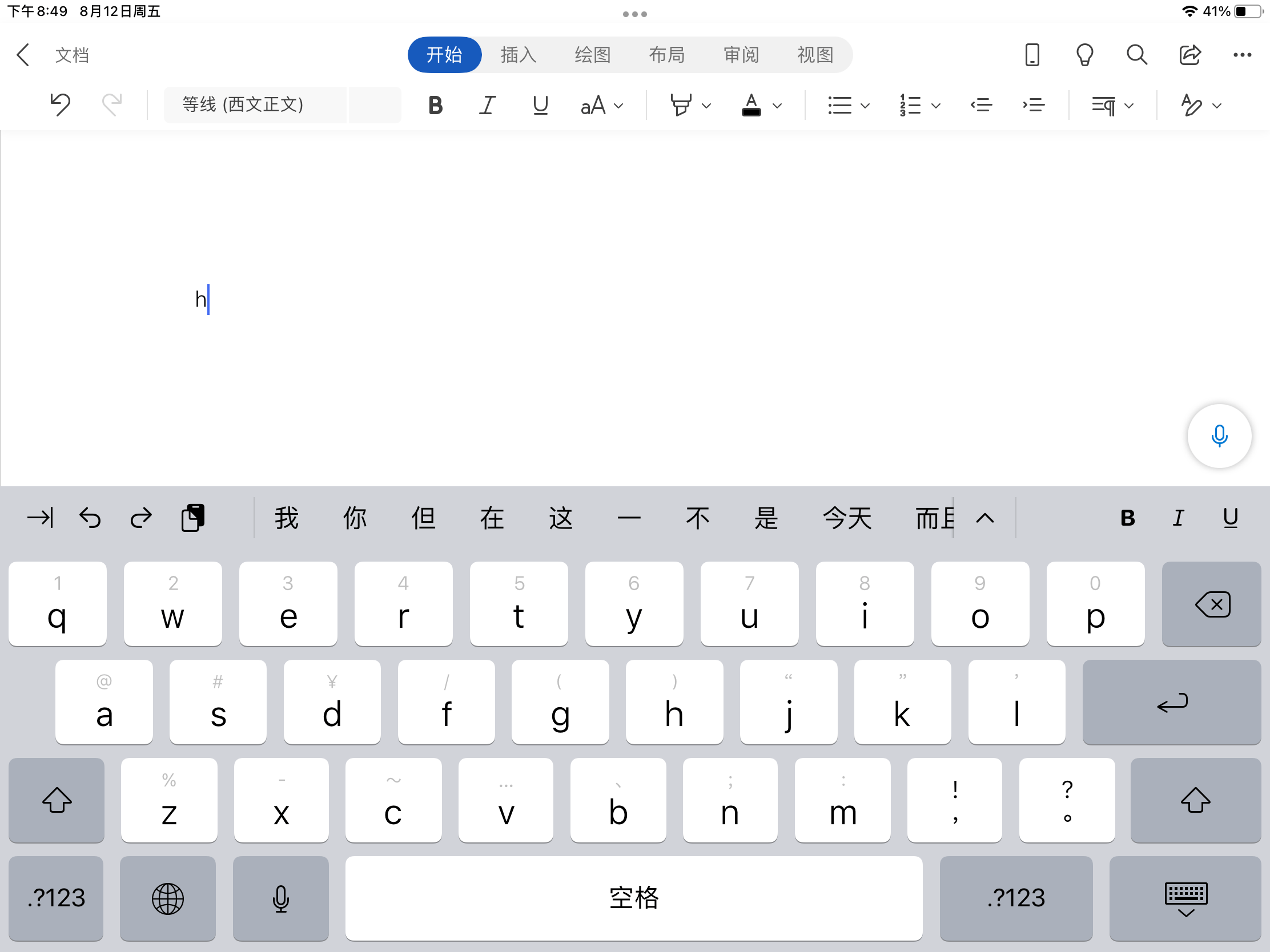
Task: Decrease paragraph indent icon
Action: tap(981, 105)
